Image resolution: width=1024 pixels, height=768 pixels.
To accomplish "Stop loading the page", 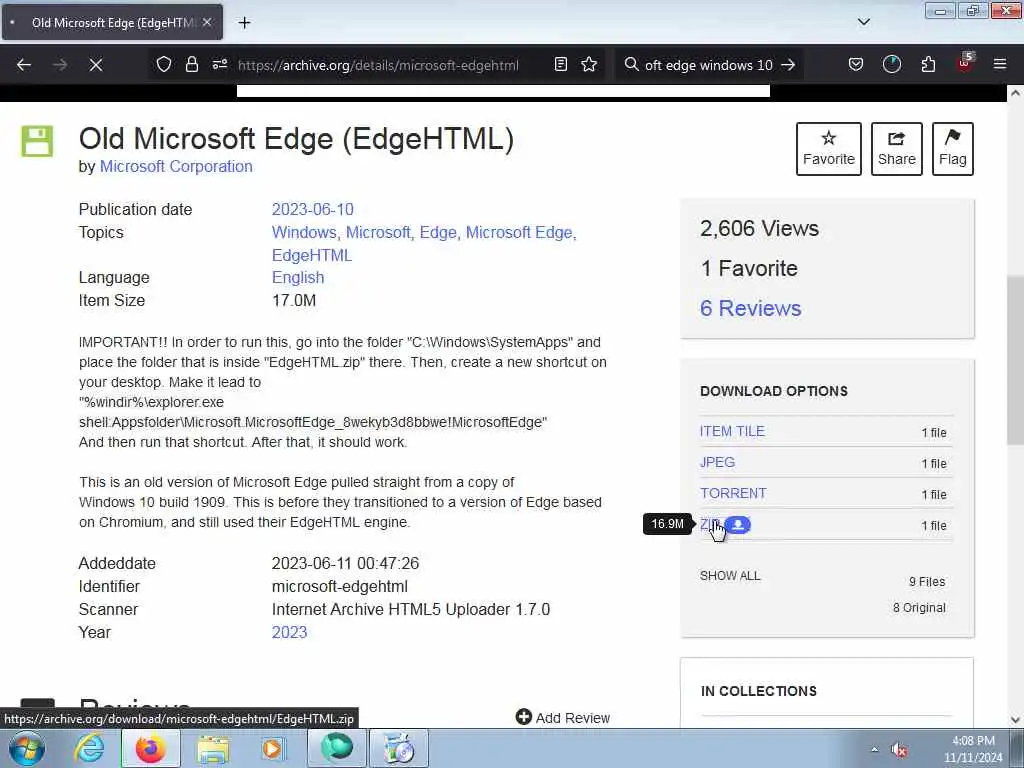I will pos(95,65).
